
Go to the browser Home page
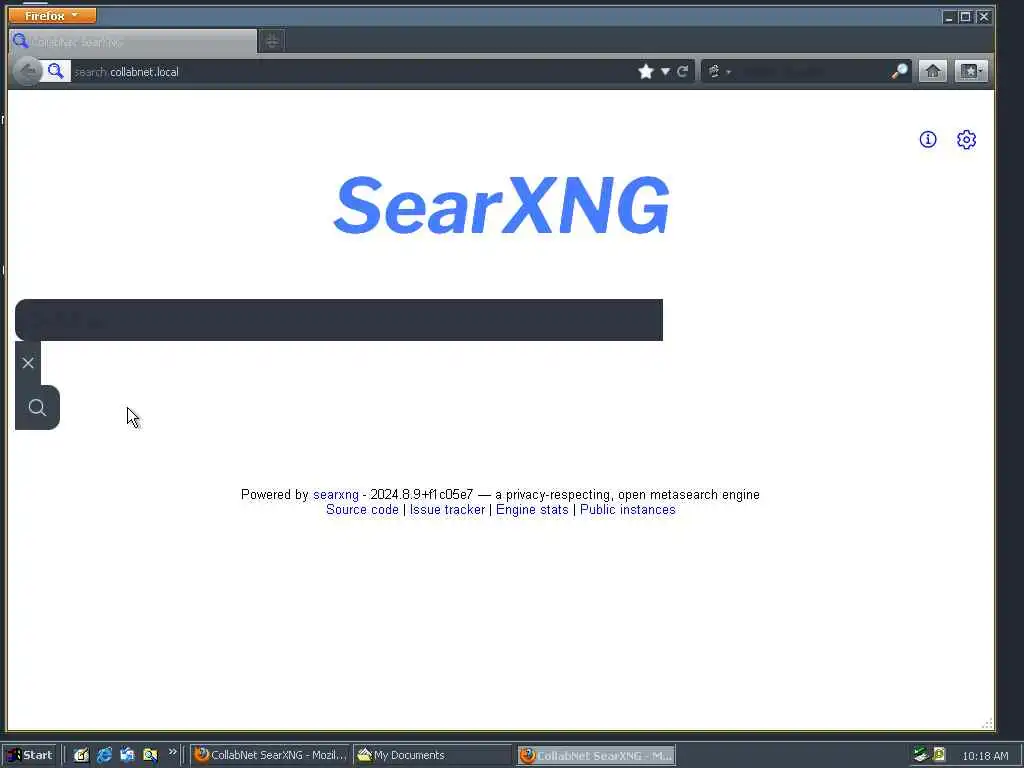(x=933, y=71)
